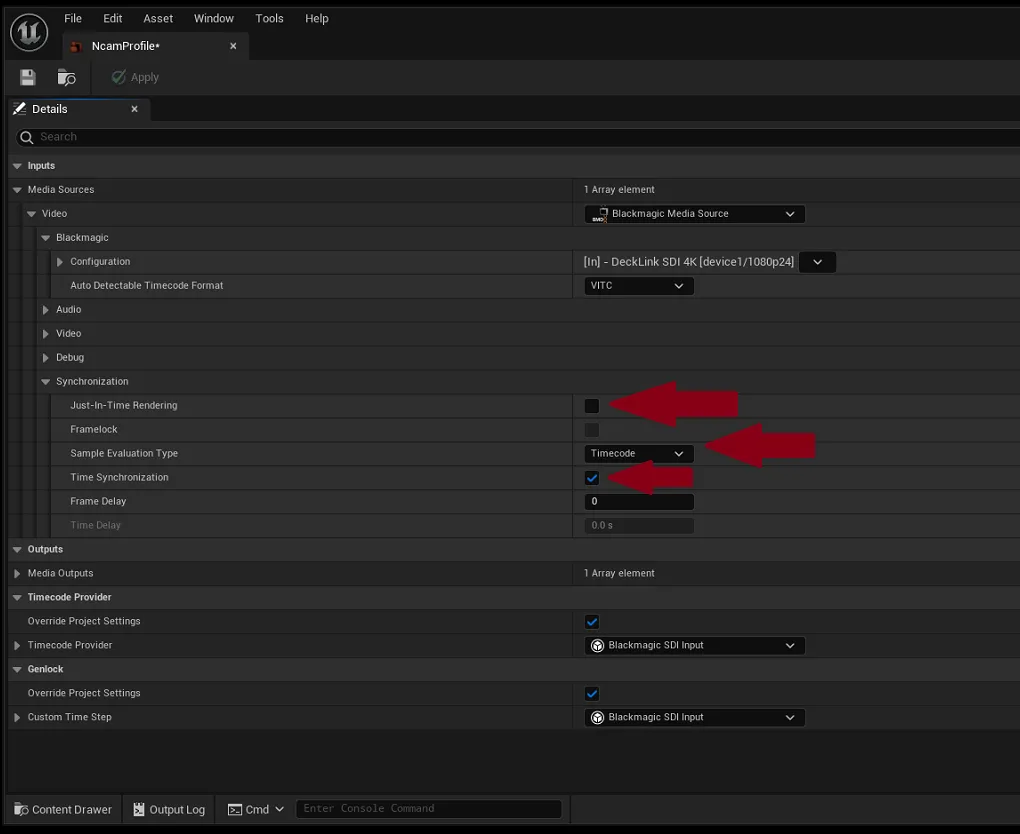Collapse the Timecode Provider section
1020x834 pixels.
[x=18, y=598]
